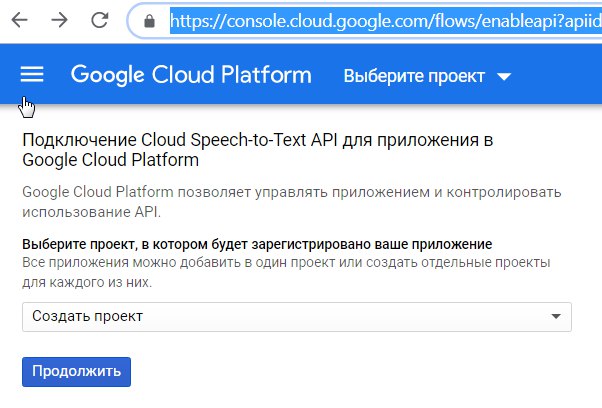Image resolution: width=602 pixels, height=408 pixels.
Task: Click the bold Выберите проект, в котором label
Action: click(257, 244)
